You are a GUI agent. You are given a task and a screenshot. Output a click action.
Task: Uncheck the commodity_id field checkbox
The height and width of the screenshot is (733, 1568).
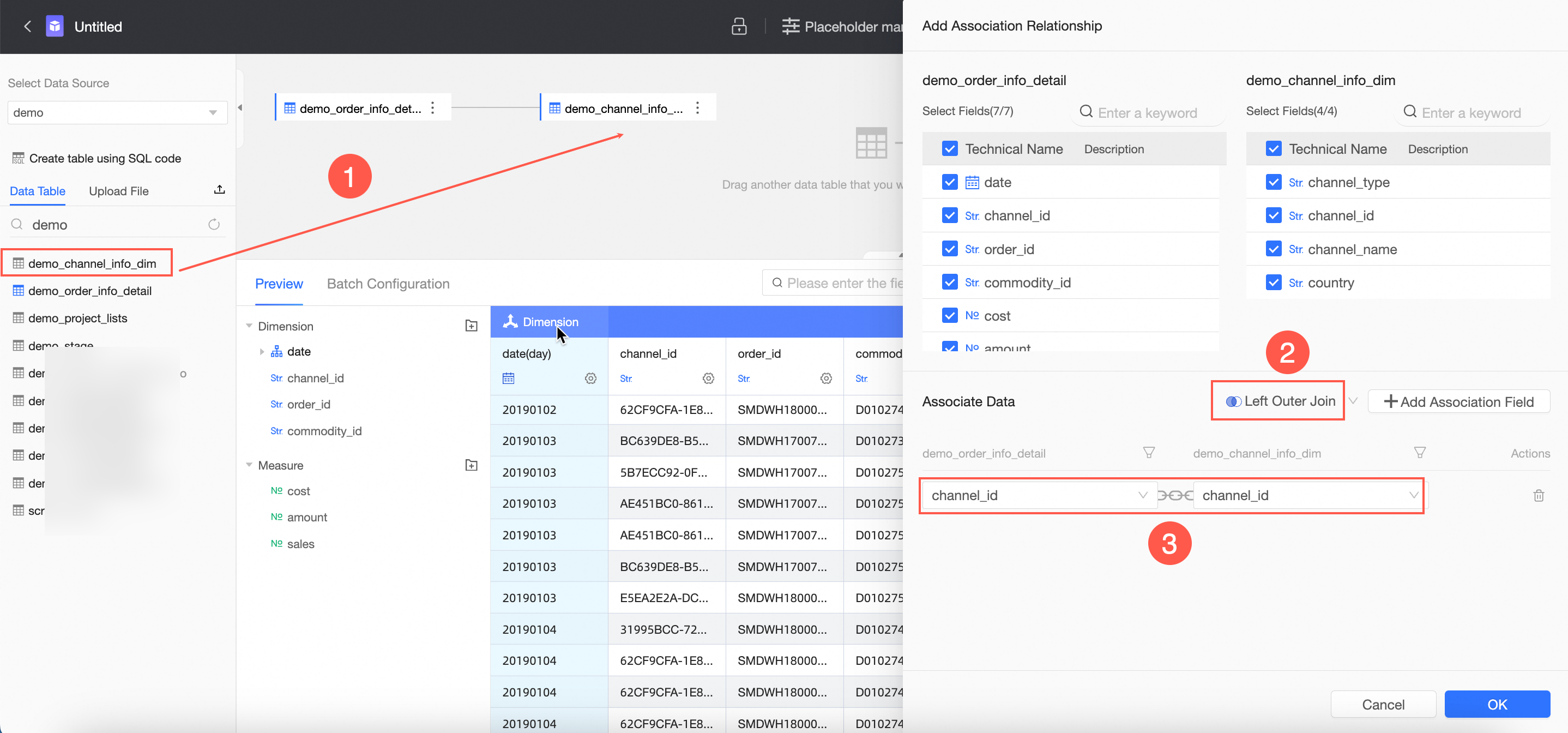950,283
